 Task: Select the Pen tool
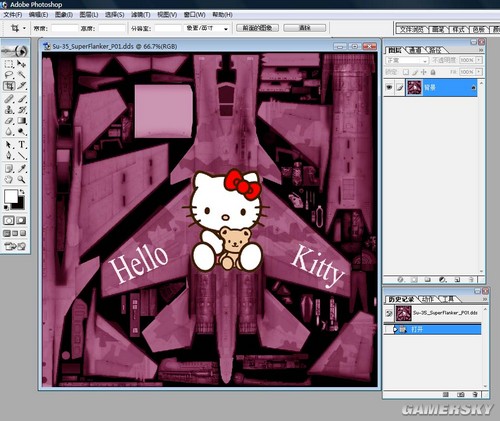click(9, 156)
